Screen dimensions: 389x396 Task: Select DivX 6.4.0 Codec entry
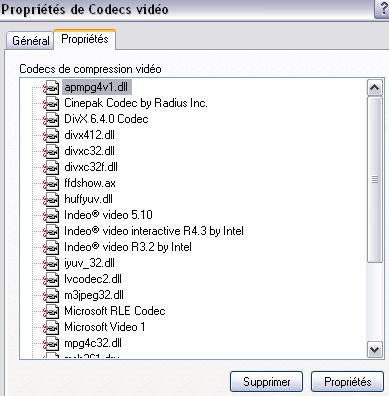click(106, 119)
